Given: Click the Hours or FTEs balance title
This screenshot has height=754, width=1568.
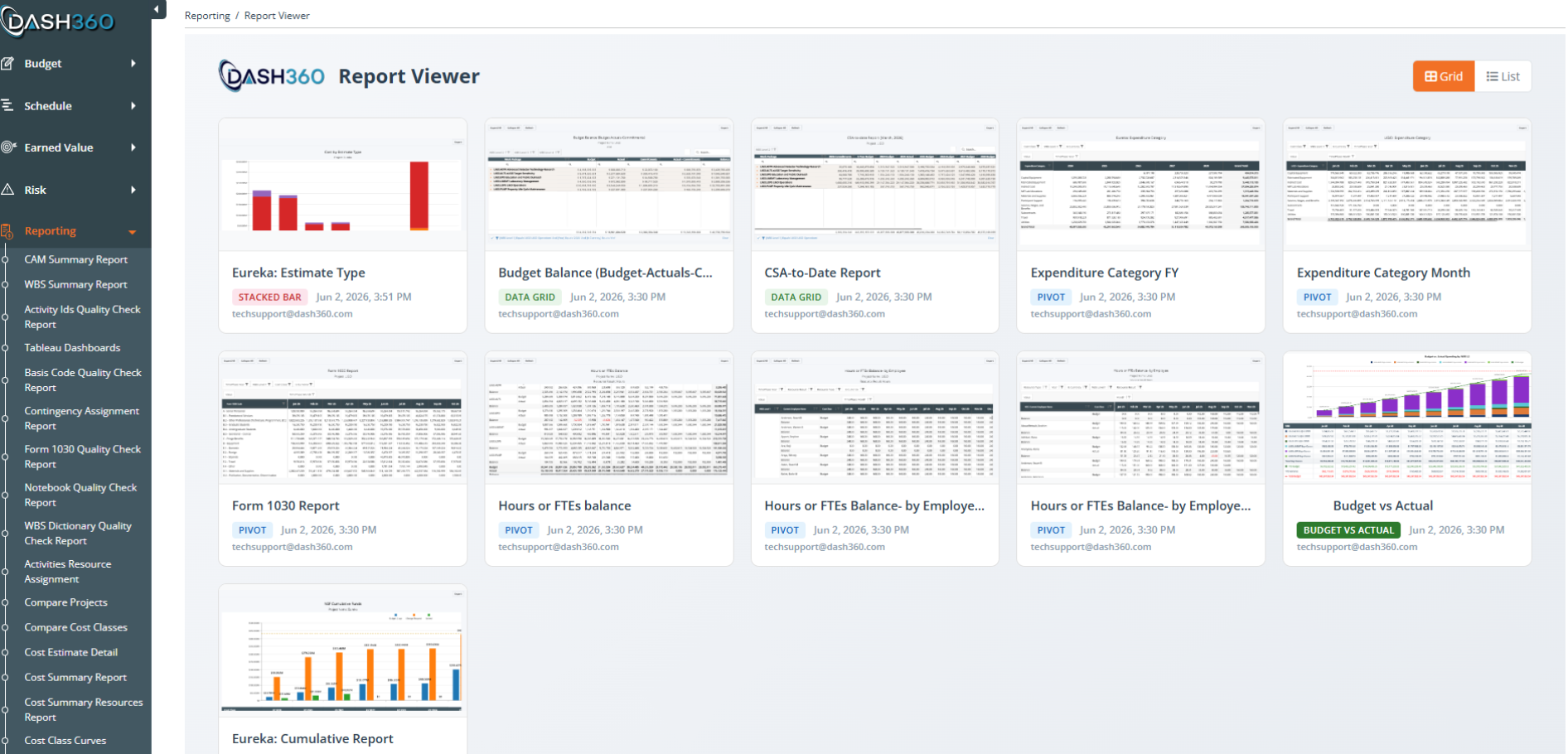Looking at the screenshot, I should tap(564, 505).
